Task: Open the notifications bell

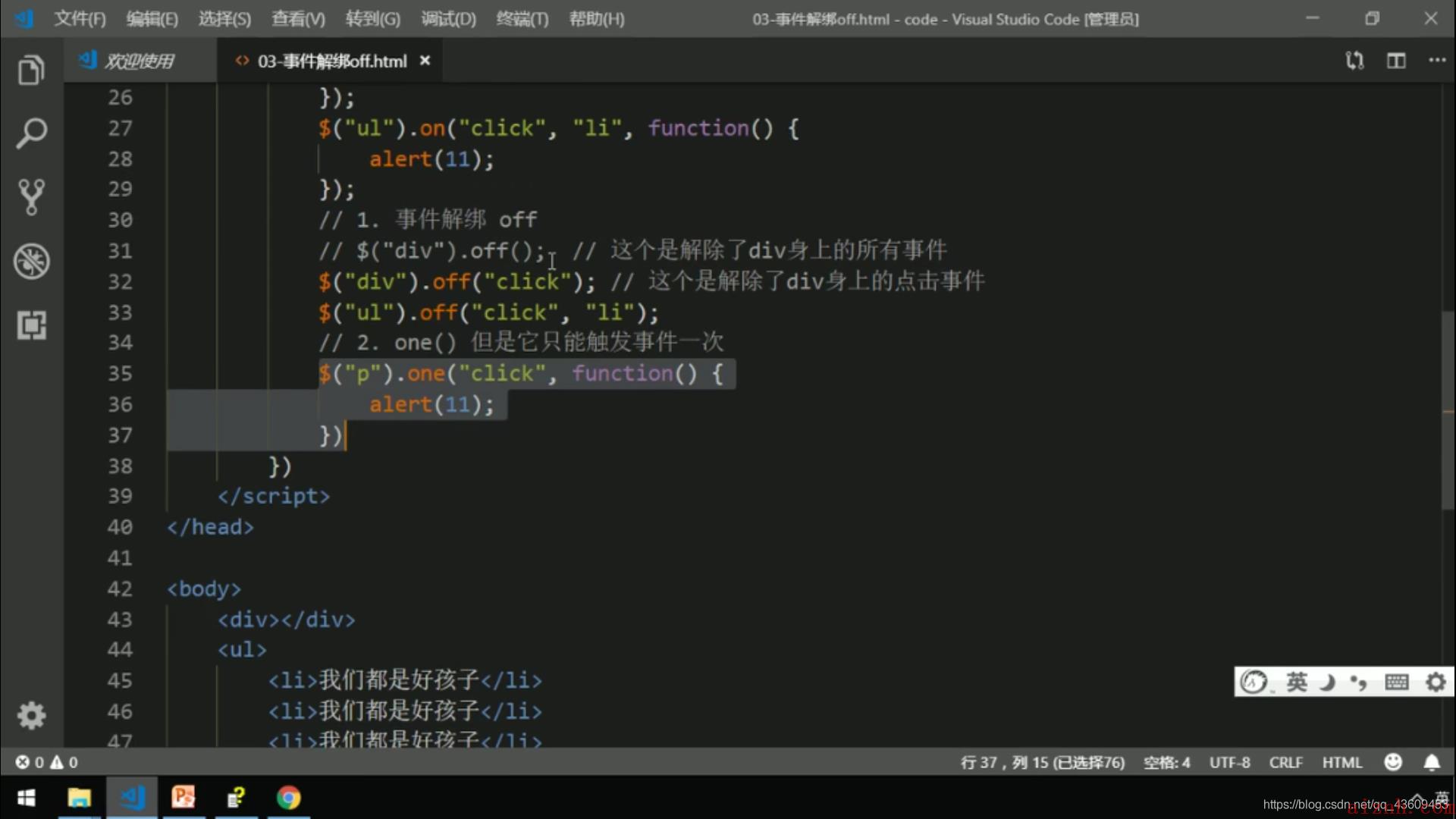Action: [1431, 762]
